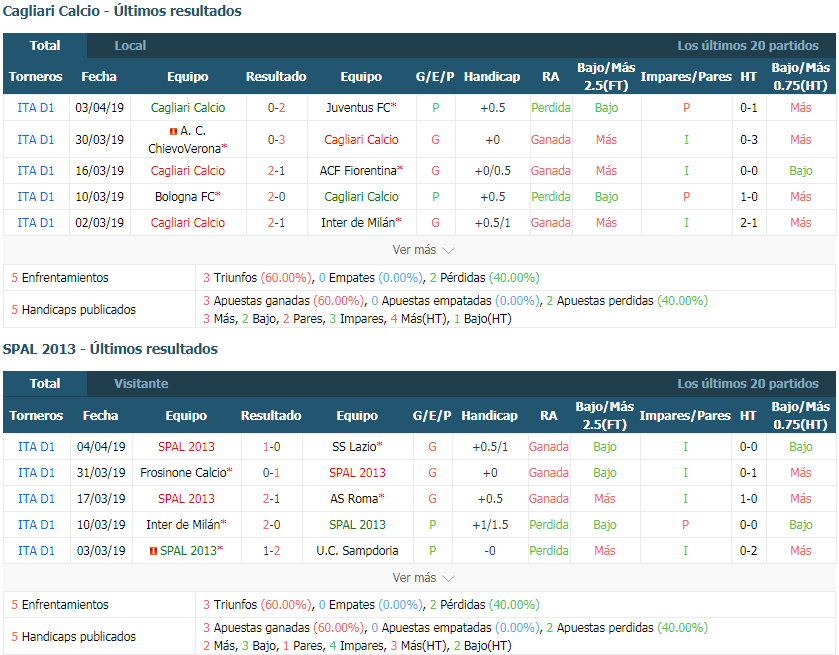Click Cagliari Calcio in the Juventus FC row
The width and height of the screenshot is (839, 655).
(188, 108)
